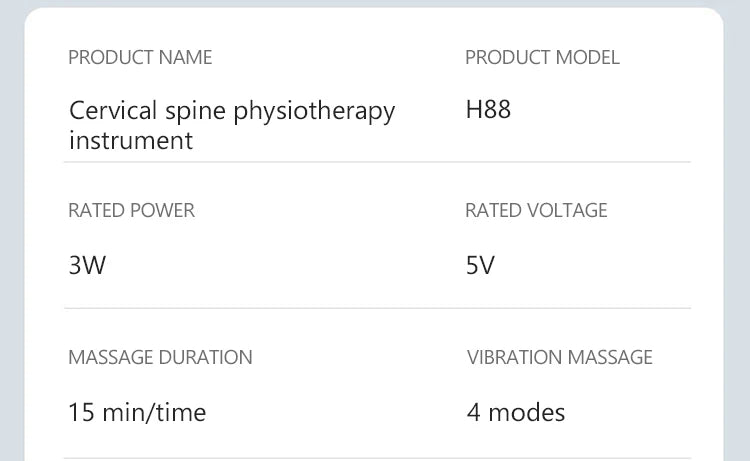Screen dimensions: 750x461
Task: Click the divider line below product name row
Action: (377, 162)
